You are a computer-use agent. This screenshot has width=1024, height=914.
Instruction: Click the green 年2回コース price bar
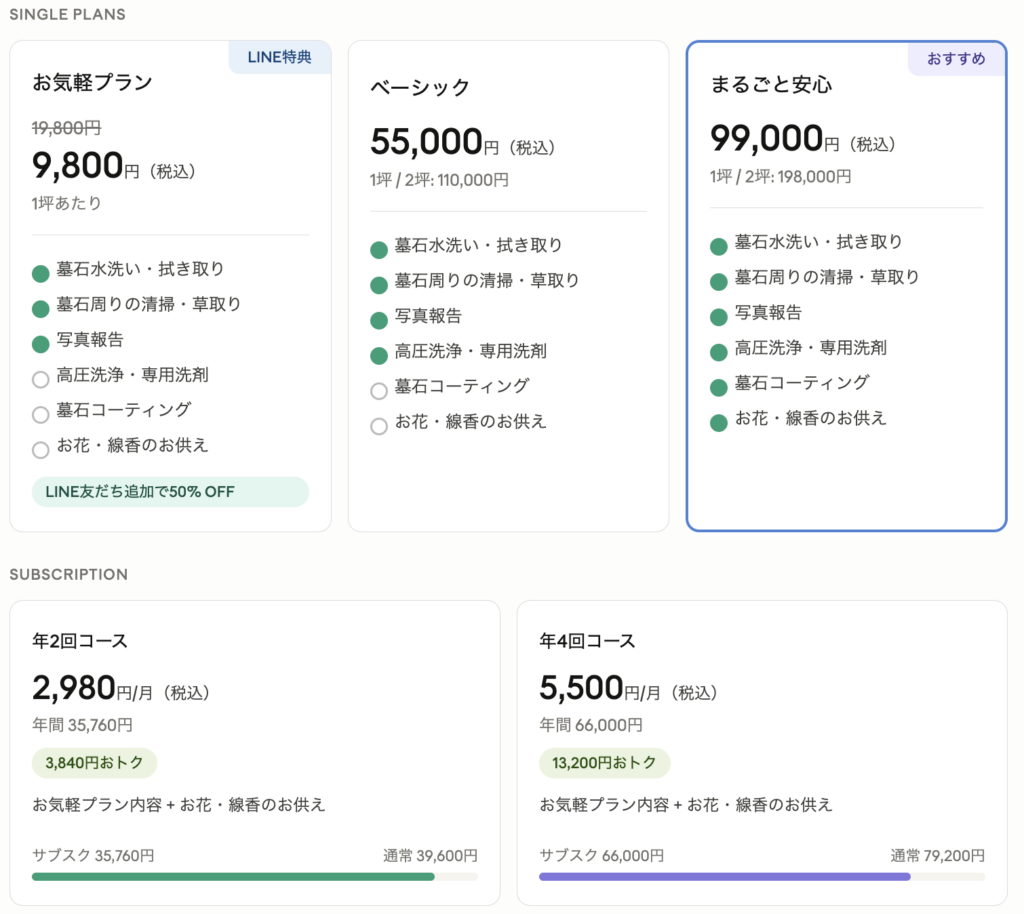233,877
